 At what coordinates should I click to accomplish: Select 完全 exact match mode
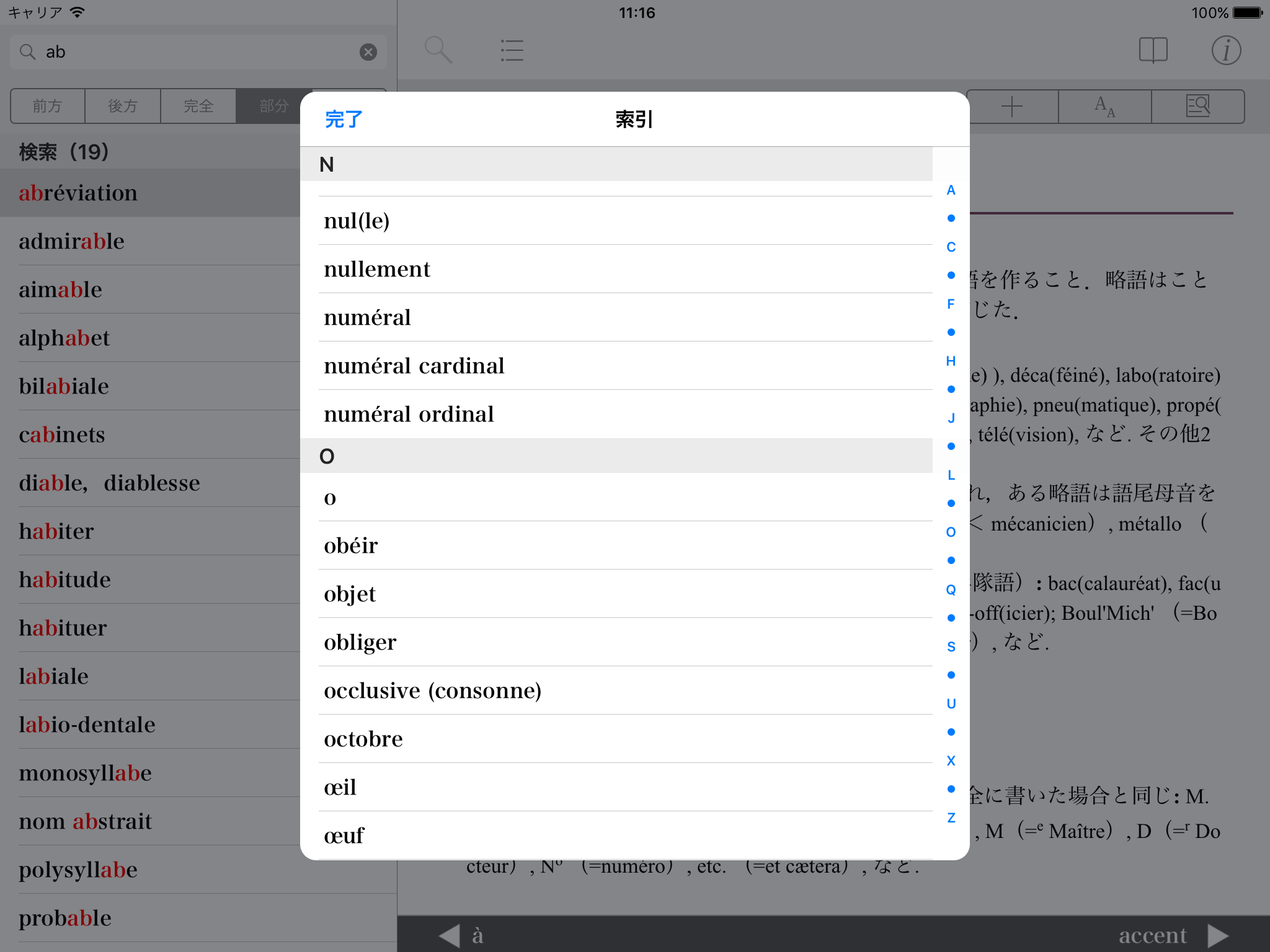[198, 107]
